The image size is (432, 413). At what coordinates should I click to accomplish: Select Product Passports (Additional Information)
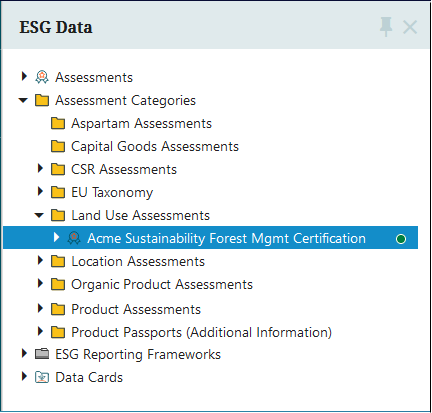click(201, 333)
